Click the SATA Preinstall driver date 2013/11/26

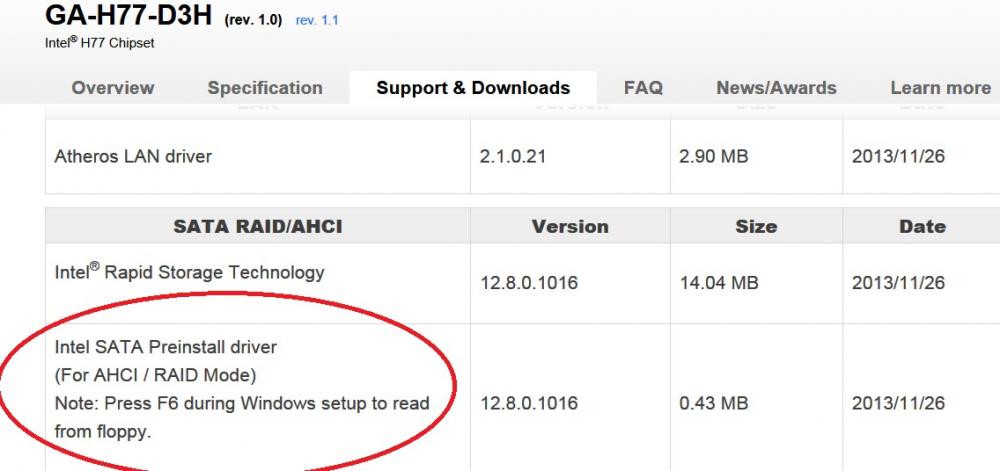click(898, 403)
